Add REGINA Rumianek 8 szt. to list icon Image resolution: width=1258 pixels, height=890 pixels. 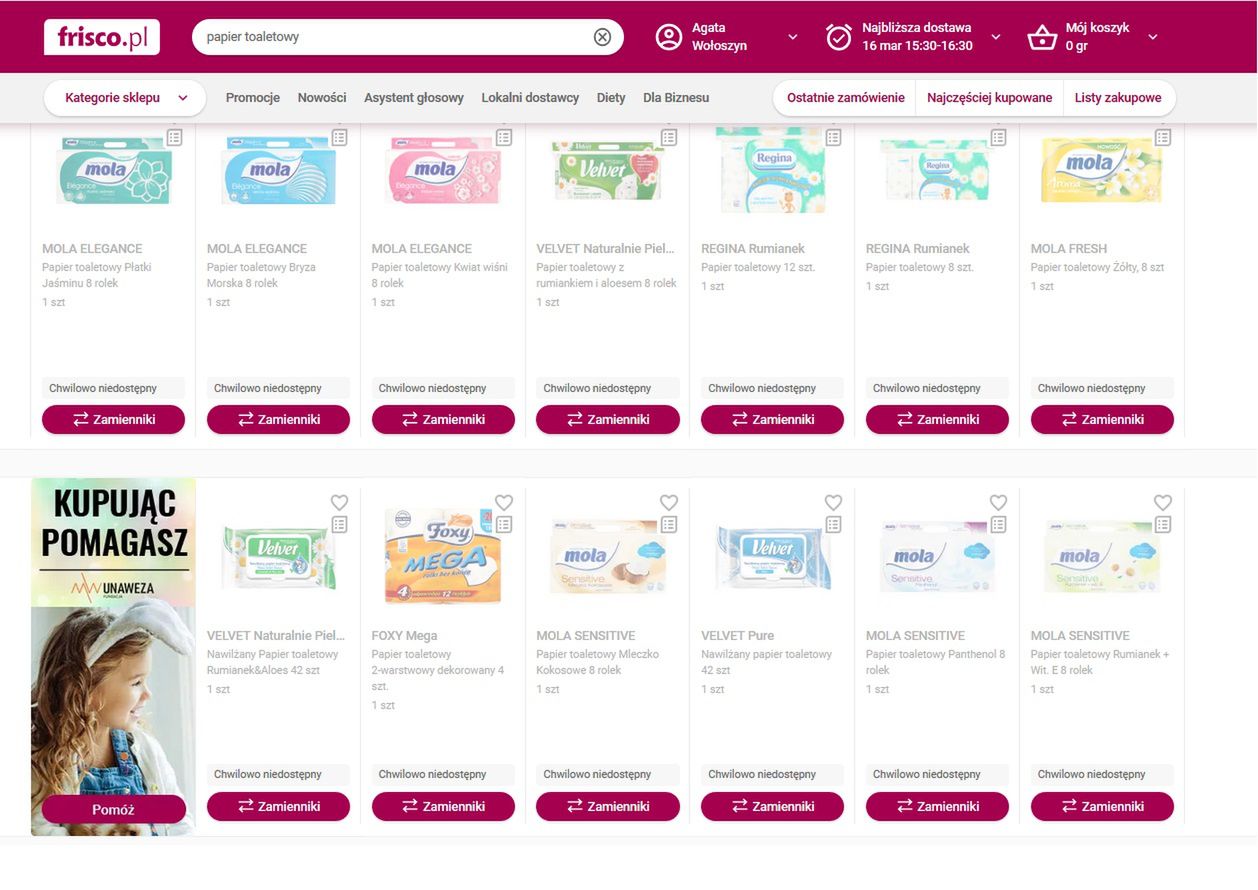click(x=998, y=137)
